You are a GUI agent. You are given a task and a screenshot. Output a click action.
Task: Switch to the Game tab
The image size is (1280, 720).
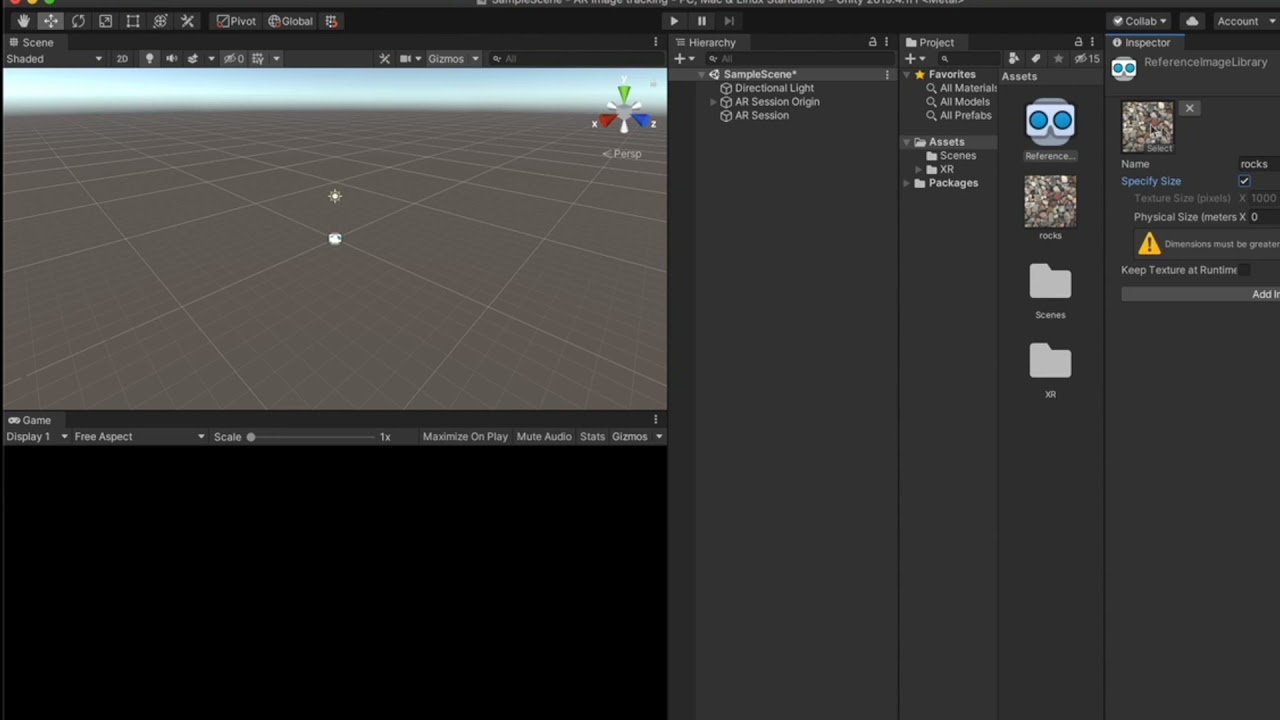click(30, 420)
